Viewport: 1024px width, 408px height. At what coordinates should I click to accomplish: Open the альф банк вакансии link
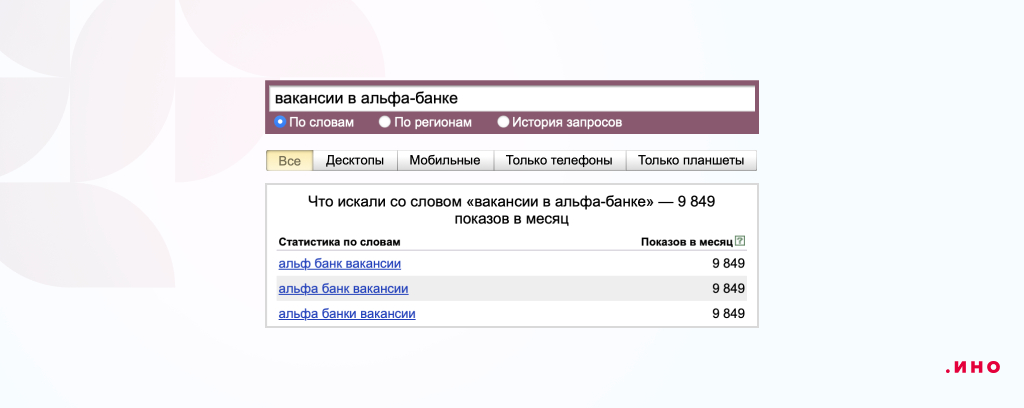coord(339,263)
